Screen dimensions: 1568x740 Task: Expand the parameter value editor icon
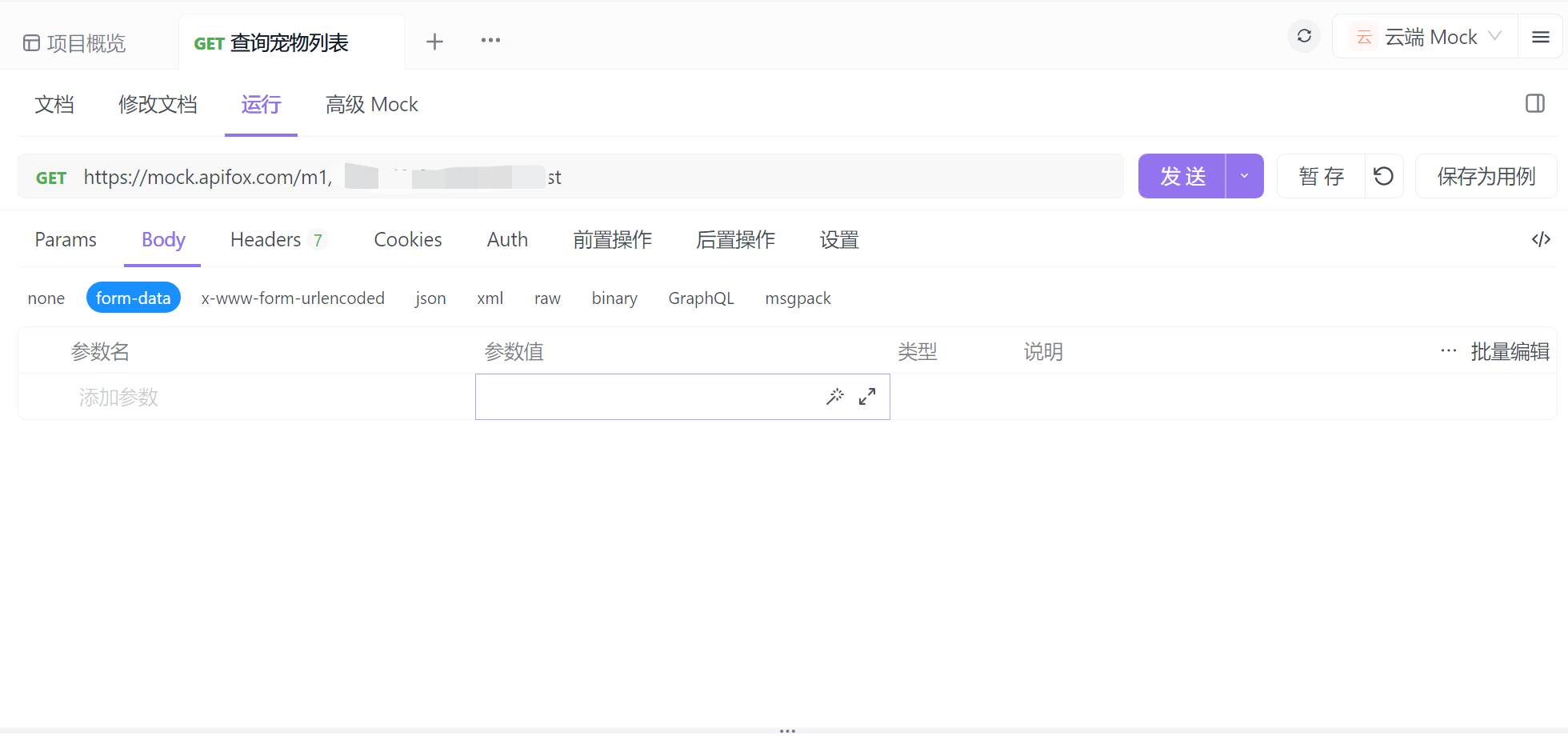click(867, 396)
